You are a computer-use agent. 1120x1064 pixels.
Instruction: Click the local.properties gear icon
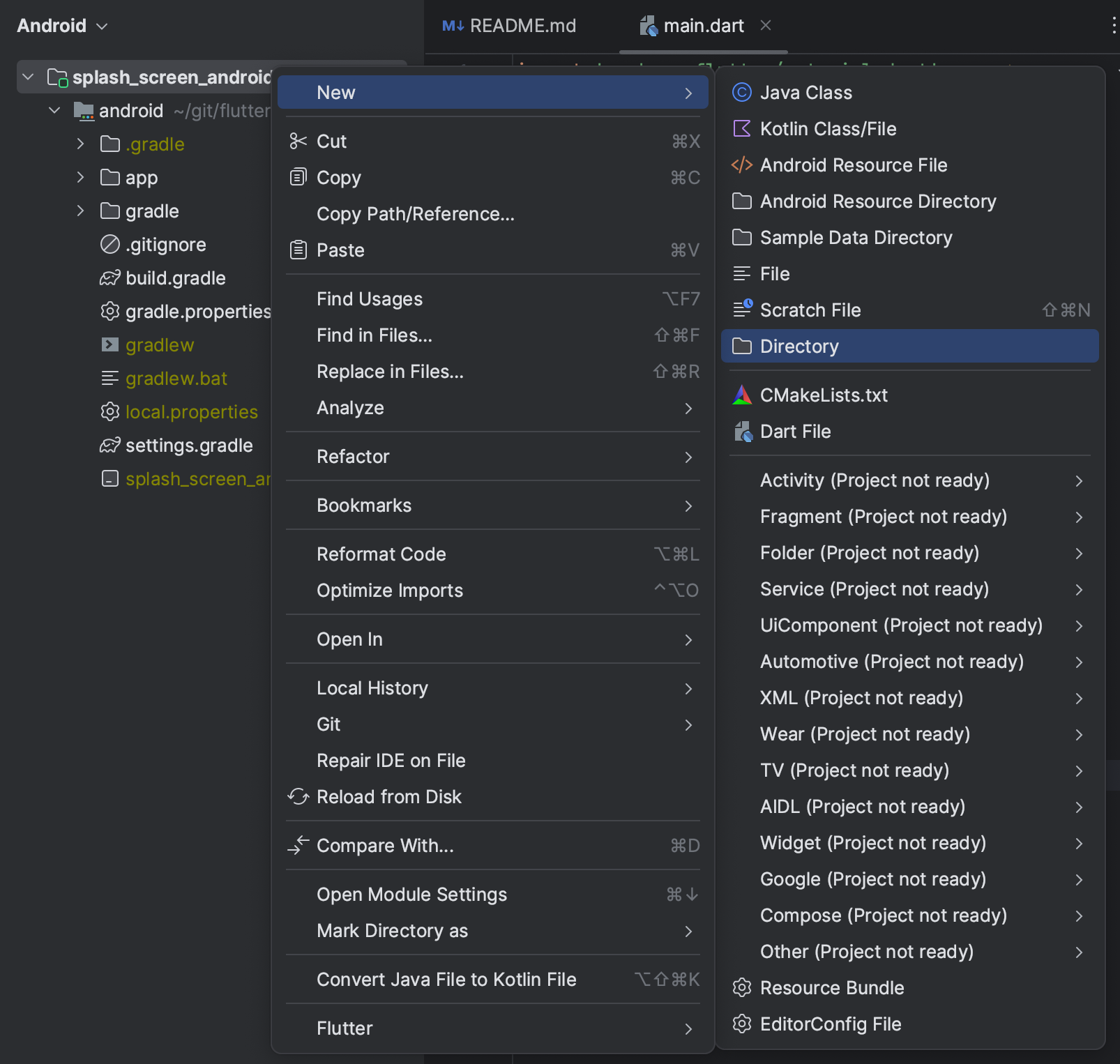[110, 411]
